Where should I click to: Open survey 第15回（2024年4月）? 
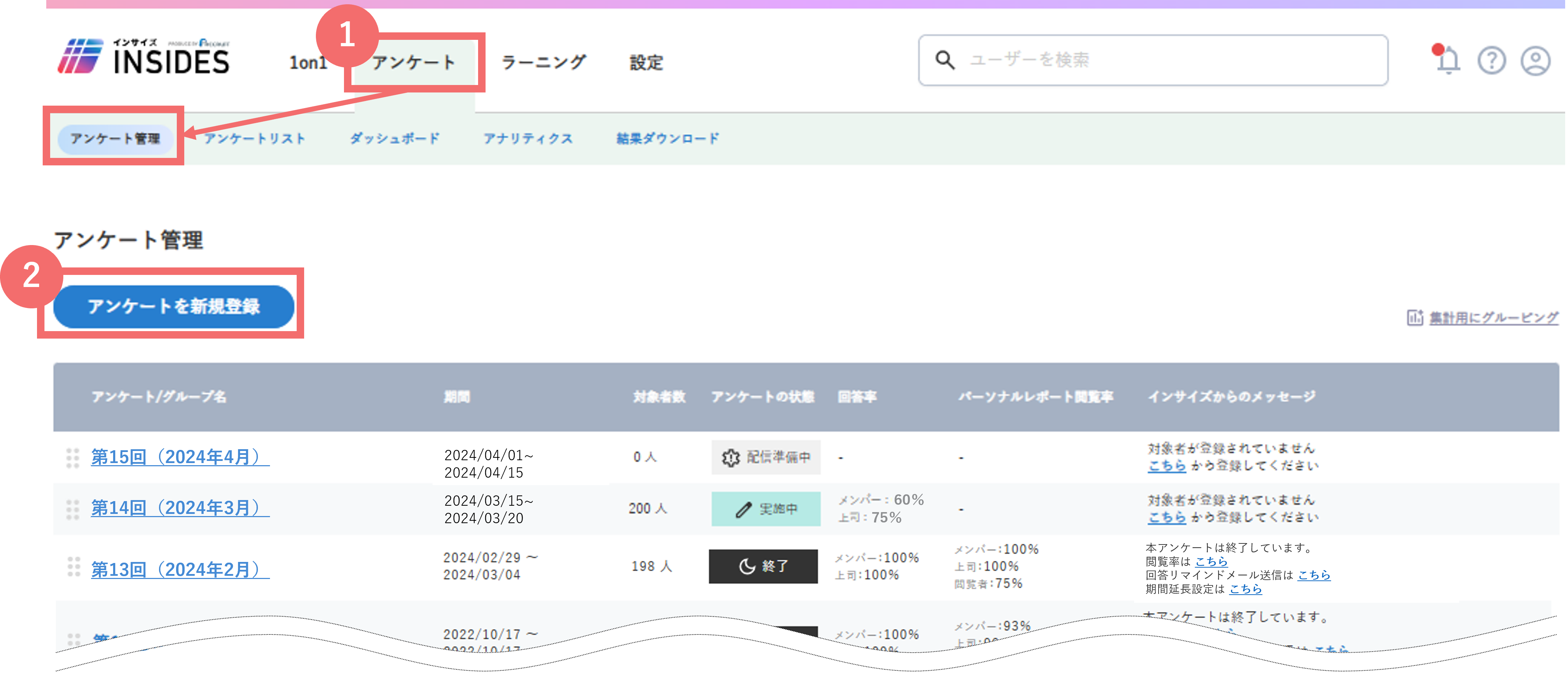point(180,457)
